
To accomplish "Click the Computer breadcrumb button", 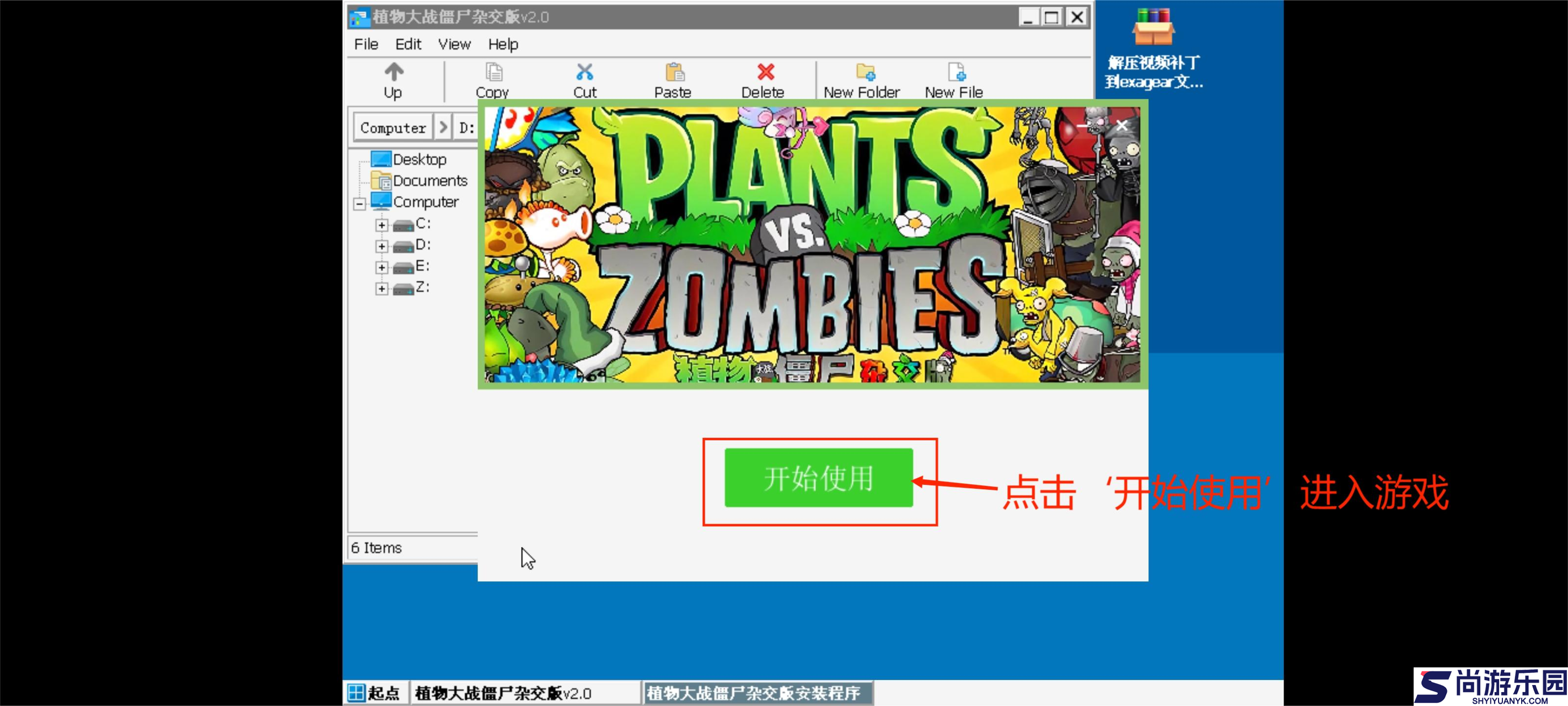I will (393, 127).
